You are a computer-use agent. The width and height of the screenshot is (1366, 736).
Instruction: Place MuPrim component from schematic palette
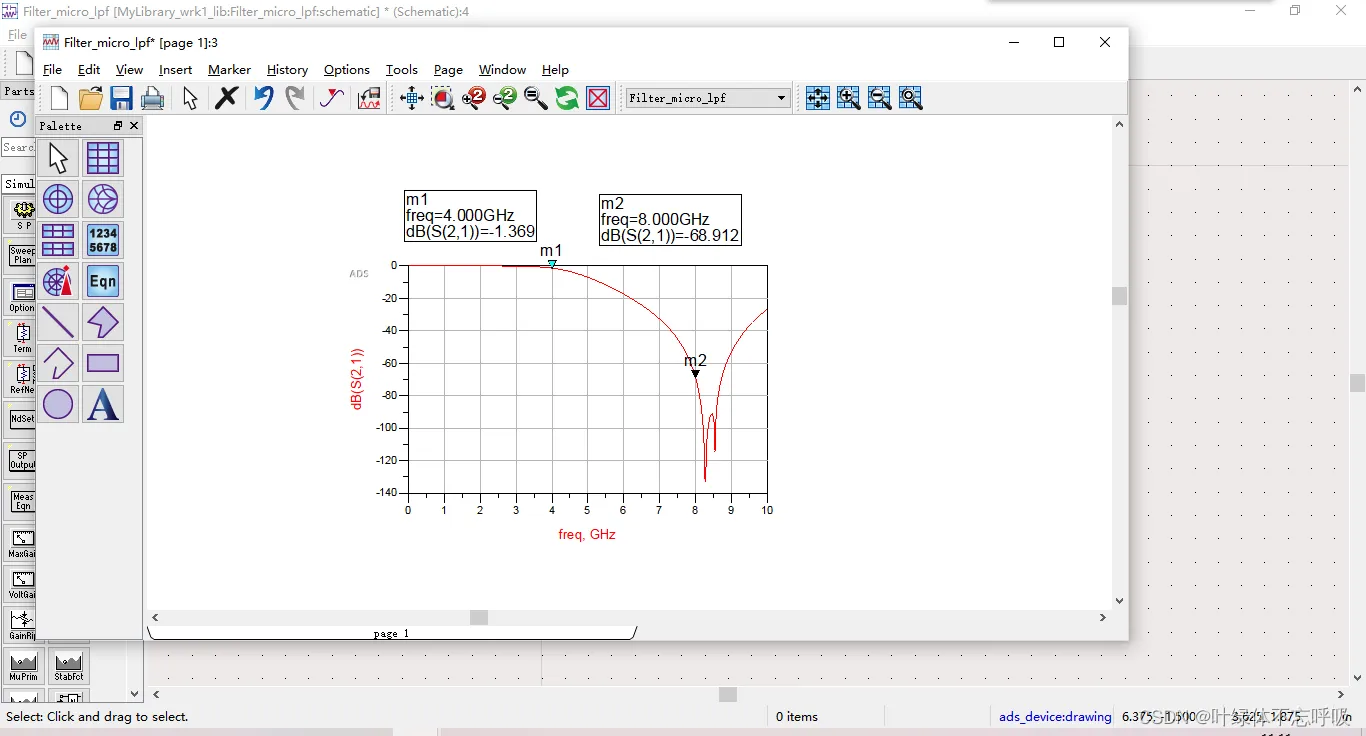click(x=23, y=667)
